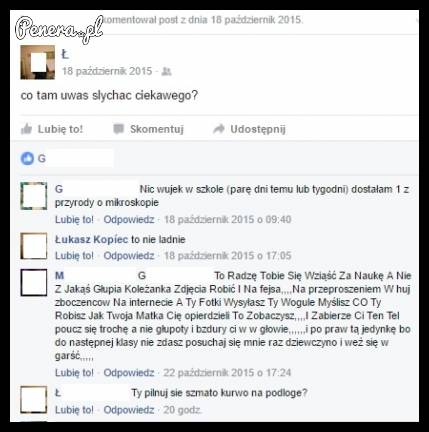Open Łukasz Kopiec's comment avatar
This screenshot has width=429, height=432.
(x=34, y=246)
